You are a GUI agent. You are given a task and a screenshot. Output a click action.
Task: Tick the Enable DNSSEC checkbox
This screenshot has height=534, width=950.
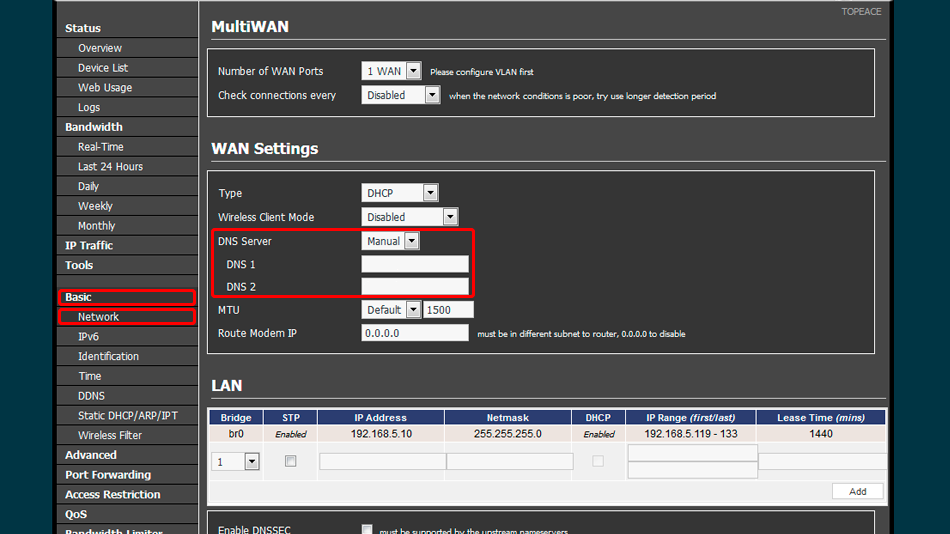pyautogui.click(x=367, y=529)
